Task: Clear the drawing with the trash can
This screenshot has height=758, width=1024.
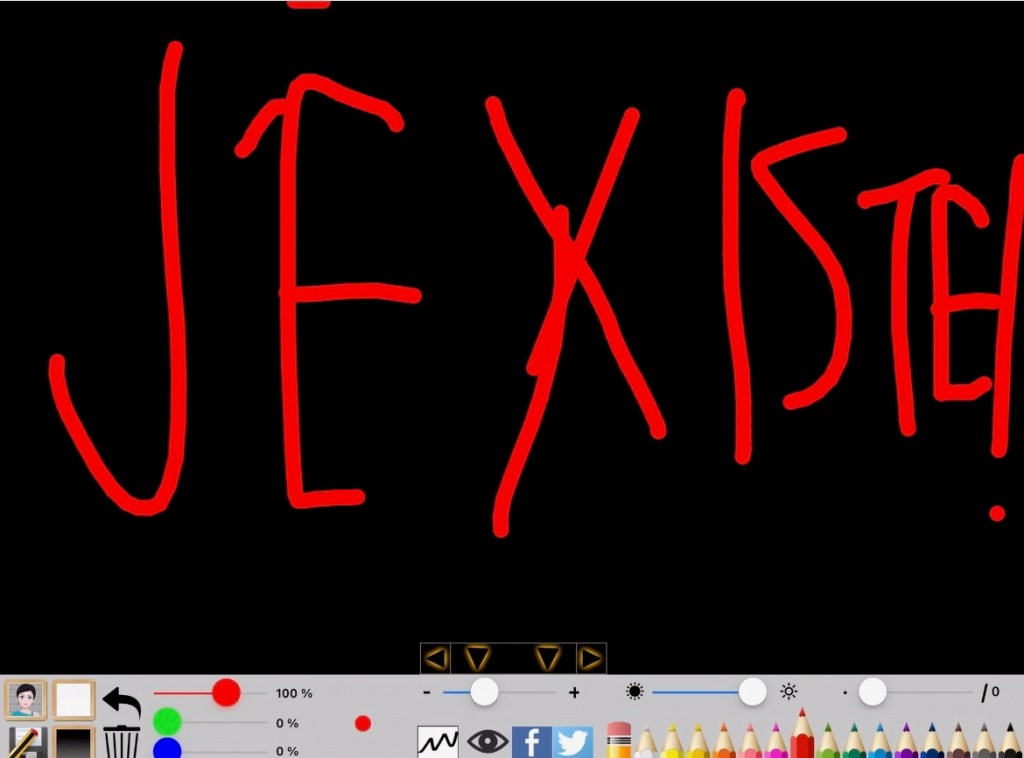Action: coord(121,742)
